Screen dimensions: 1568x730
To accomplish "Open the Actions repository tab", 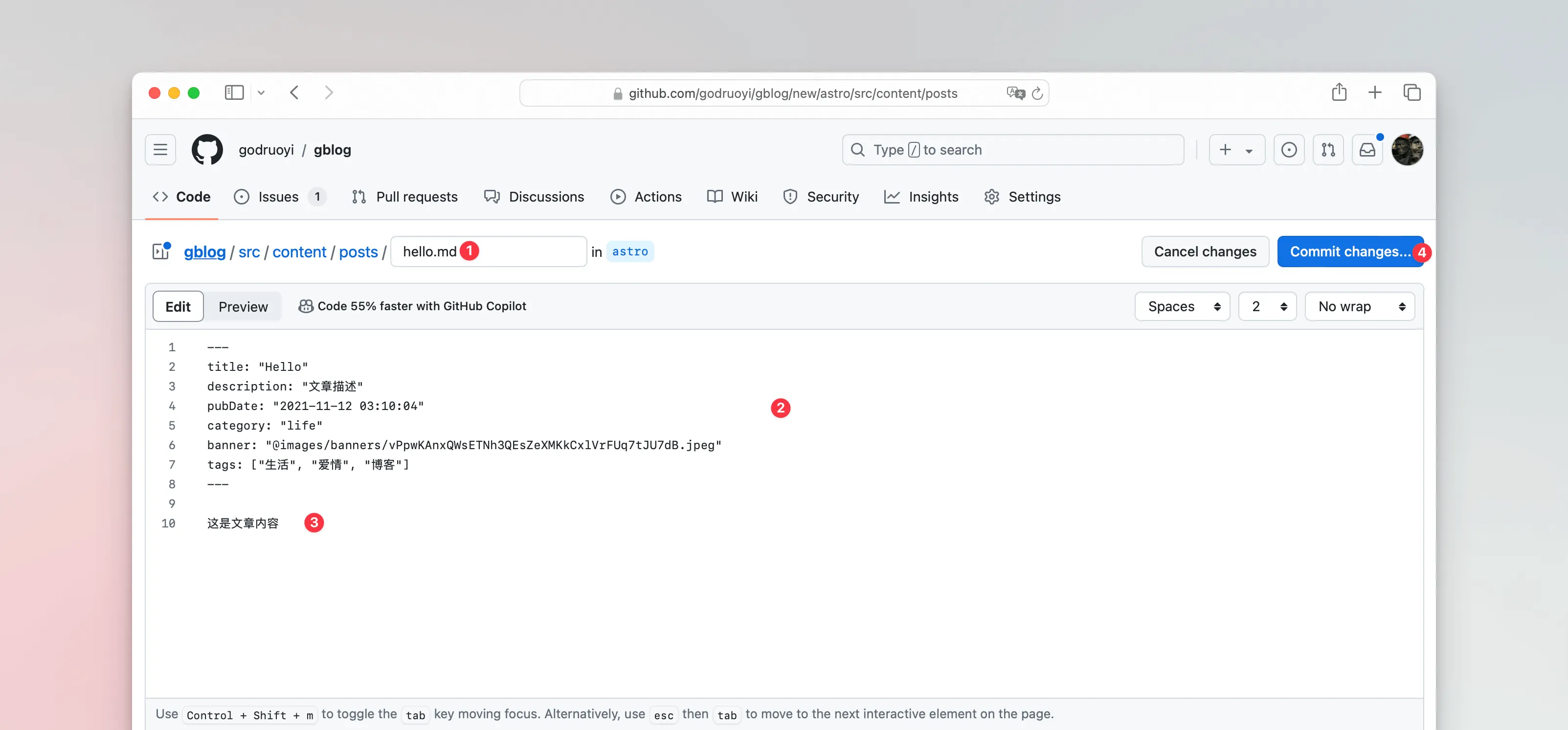I will click(646, 197).
